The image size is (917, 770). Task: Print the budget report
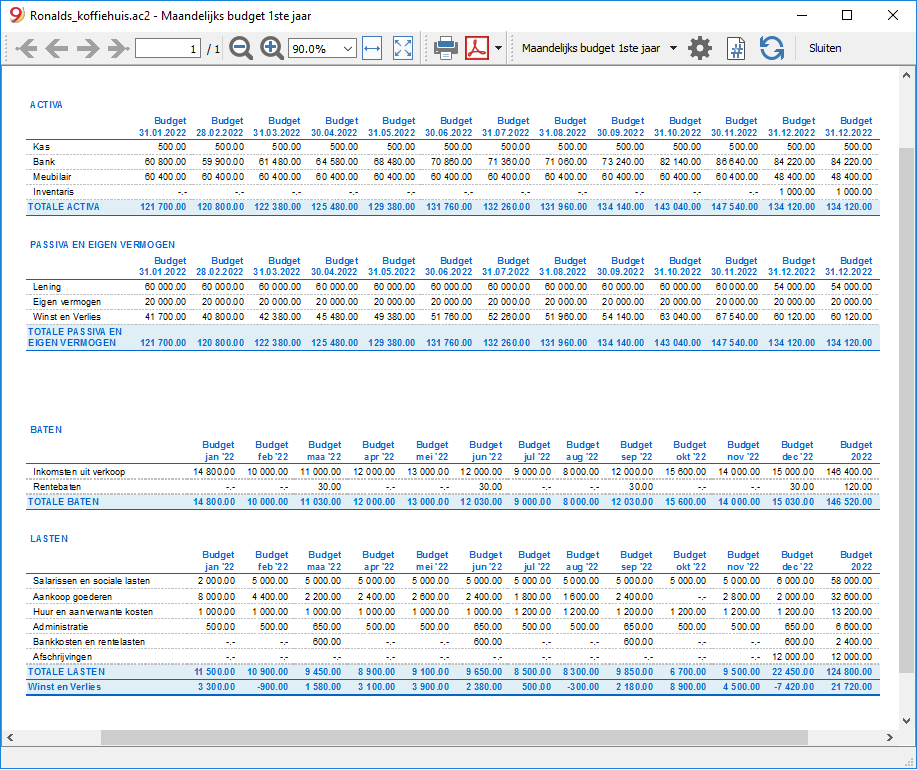[446, 49]
